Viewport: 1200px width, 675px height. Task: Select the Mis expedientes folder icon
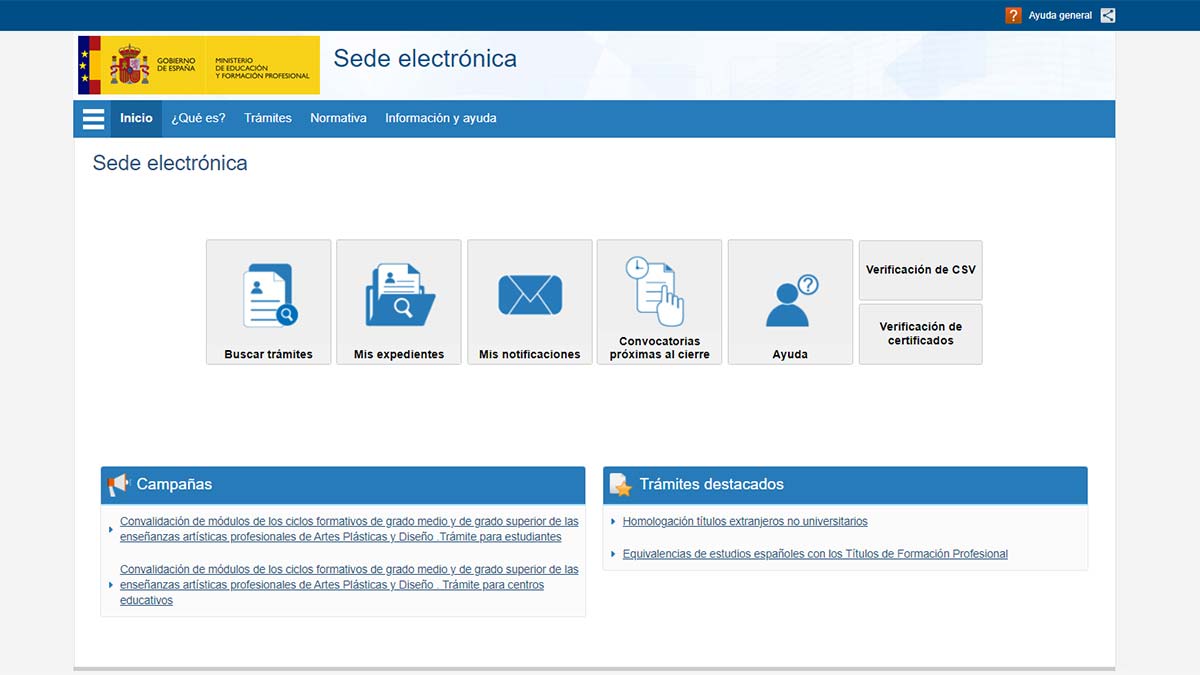point(398,293)
